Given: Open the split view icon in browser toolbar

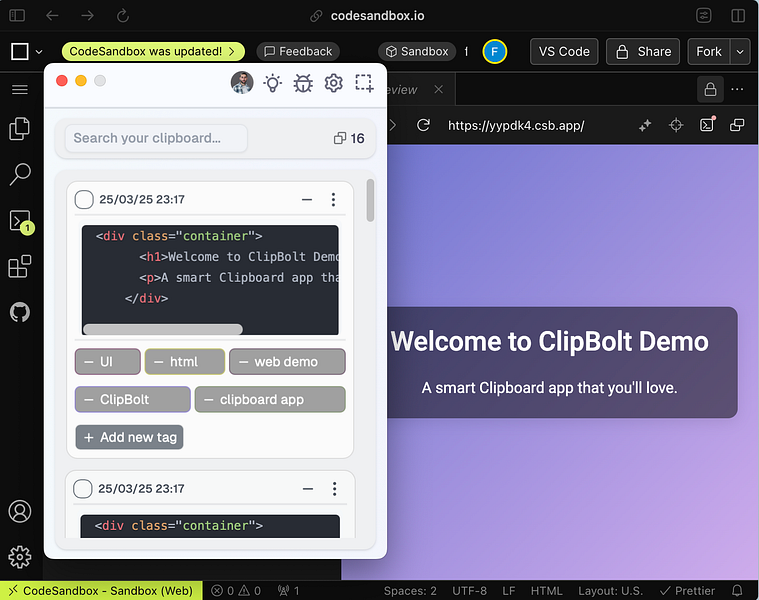Looking at the screenshot, I should tap(738, 16).
